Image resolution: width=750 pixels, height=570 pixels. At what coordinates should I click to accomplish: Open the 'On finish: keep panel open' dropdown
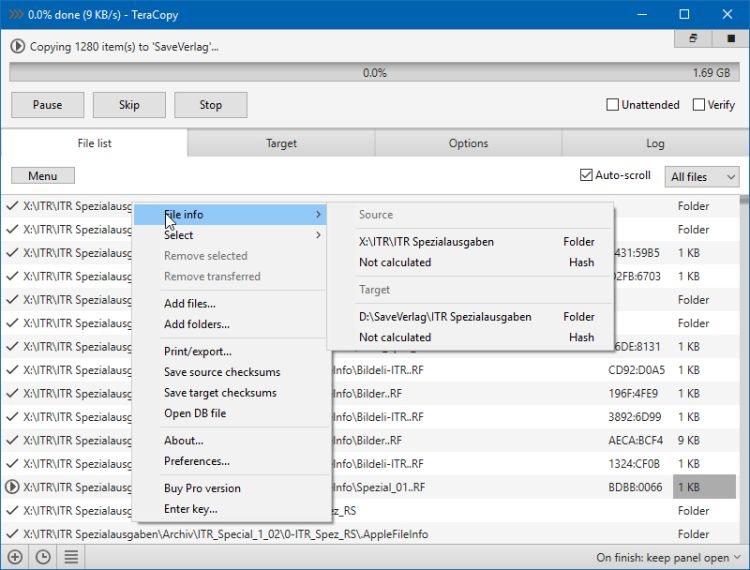[x=668, y=558]
